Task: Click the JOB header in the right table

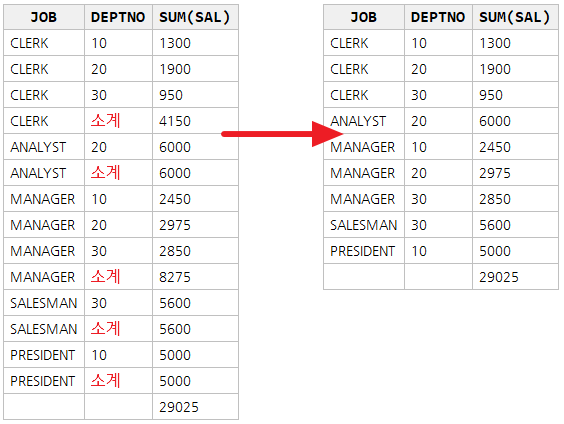Action: 364,17
